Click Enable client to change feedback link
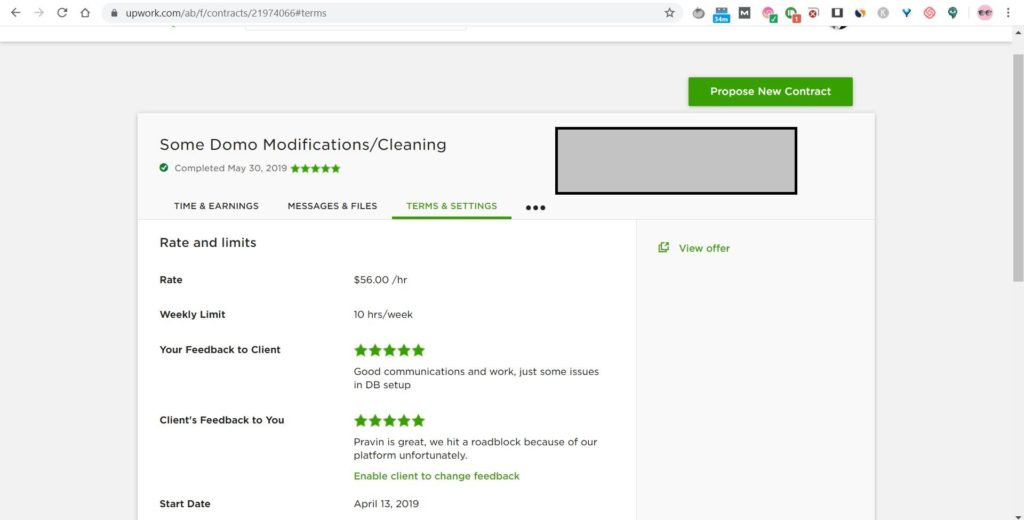Viewport: 1024px width, 520px height. point(437,476)
